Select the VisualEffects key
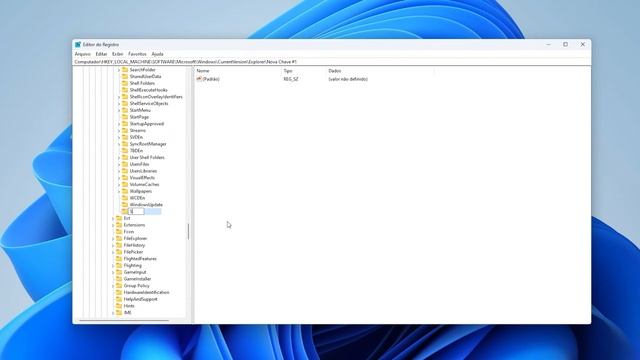Screen dimensions: 640x360 [142, 178]
